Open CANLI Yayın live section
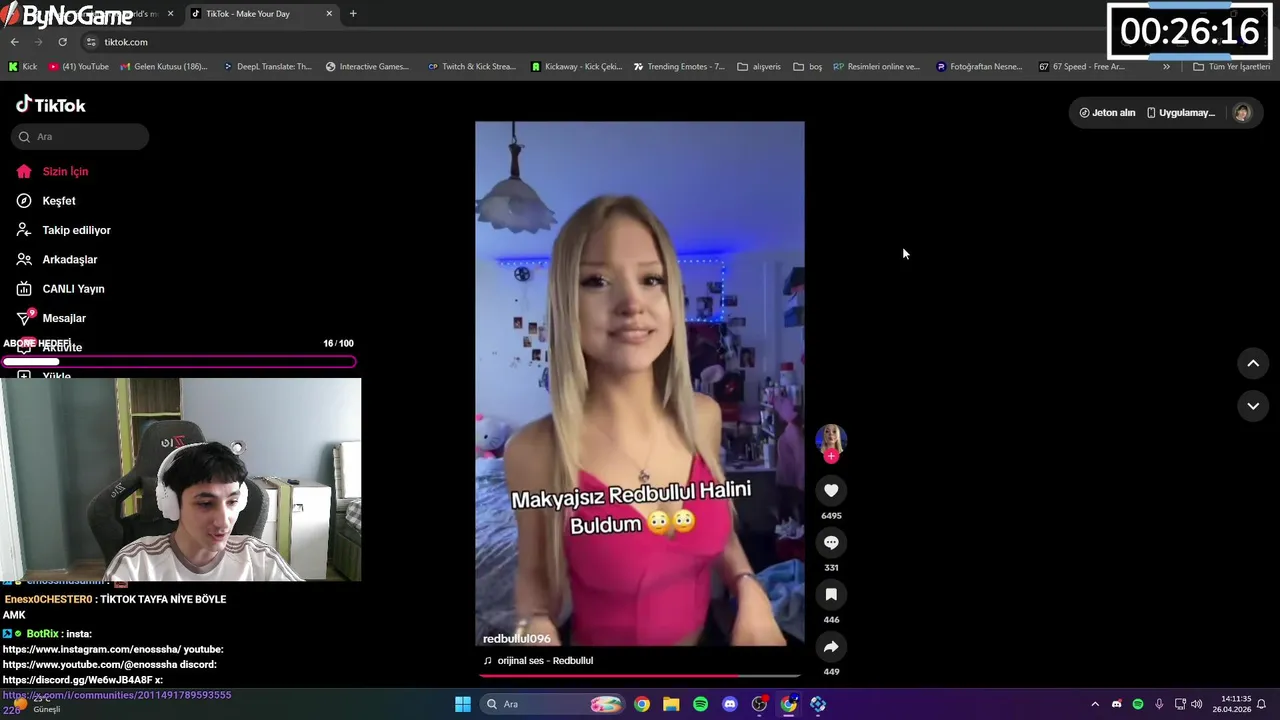Viewport: 1280px width, 720px height. pyautogui.click(x=60, y=289)
